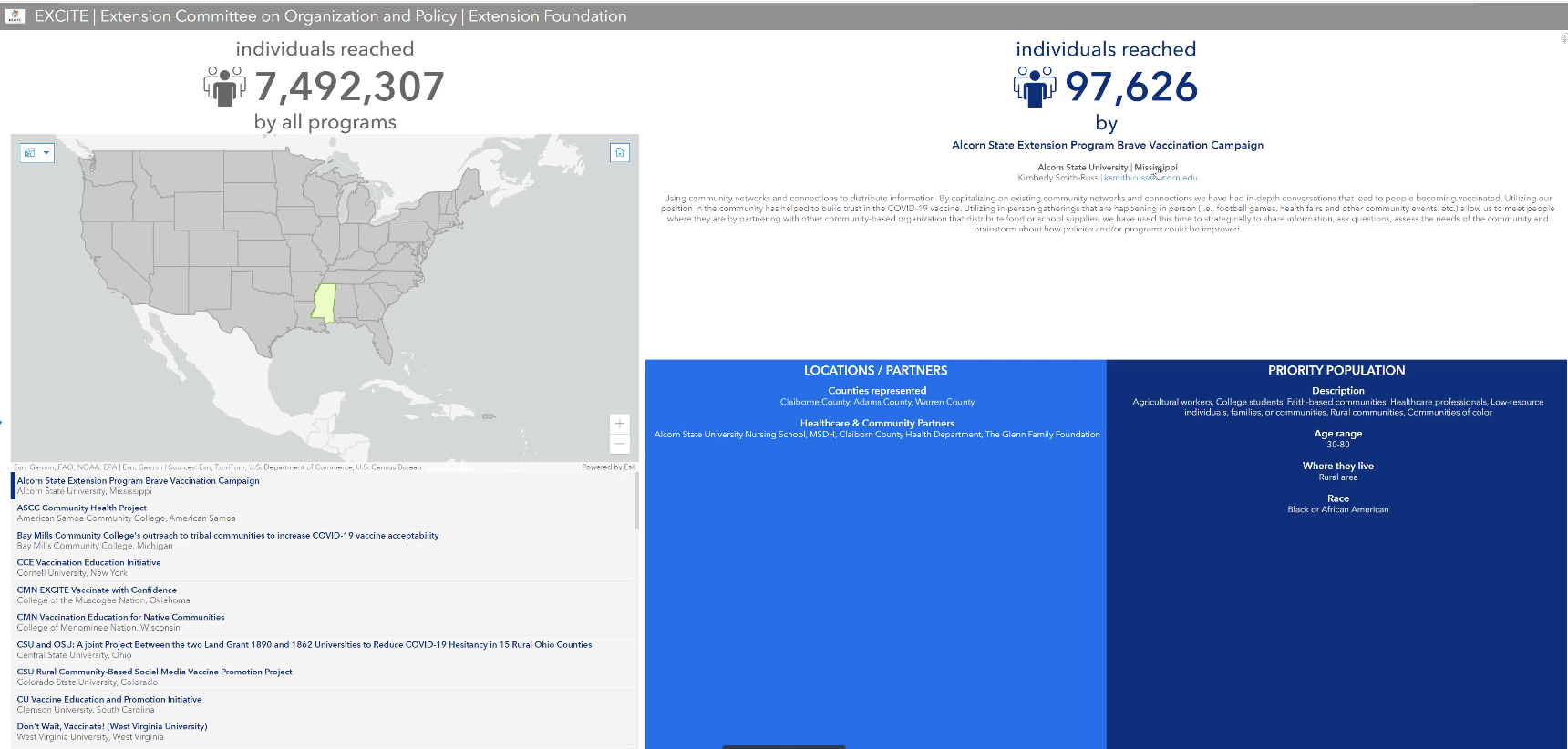Select Bay Mills Community College's outreach program
The width and height of the screenshot is (1568, 749).
coord(324,540)
